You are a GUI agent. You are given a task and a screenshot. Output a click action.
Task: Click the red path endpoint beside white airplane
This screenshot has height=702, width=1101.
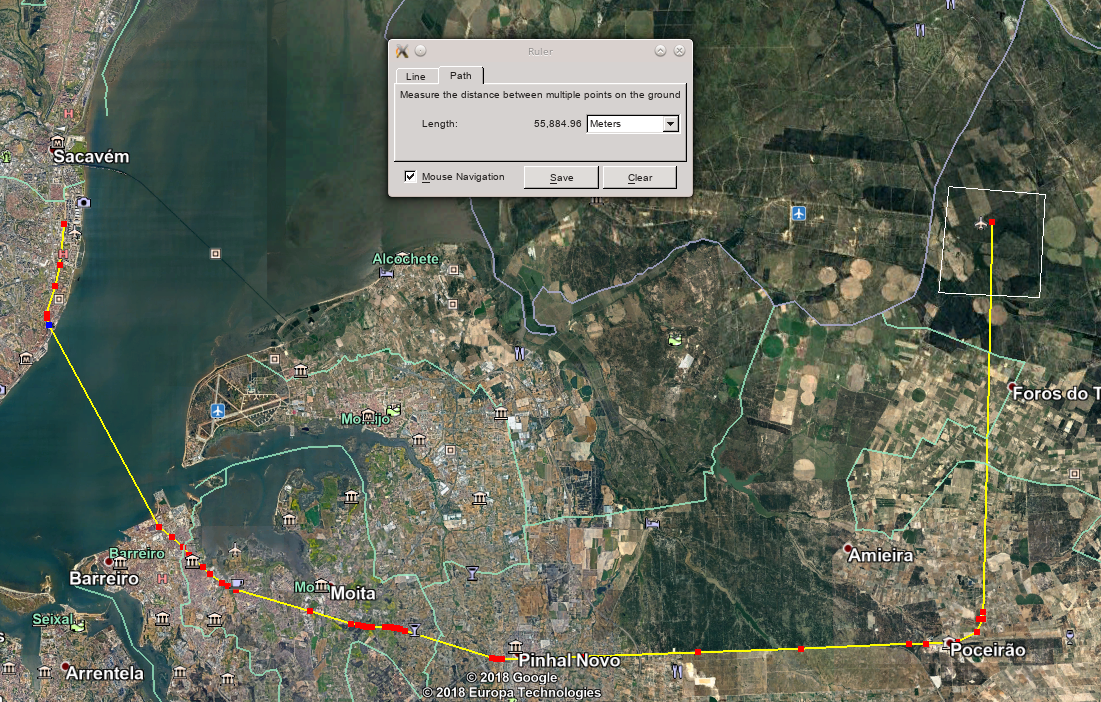pyautogui.click(x=991, y=222)
